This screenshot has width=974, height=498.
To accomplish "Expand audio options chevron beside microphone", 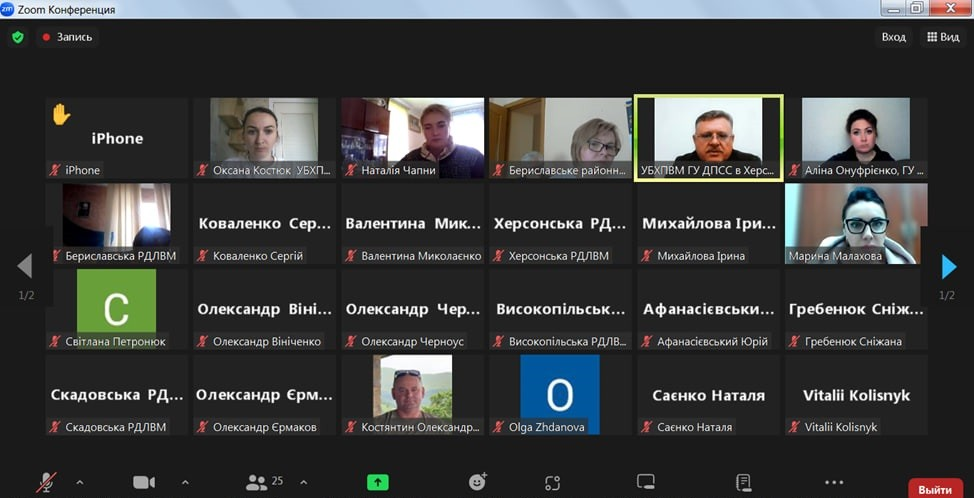I will click(80, 482).
